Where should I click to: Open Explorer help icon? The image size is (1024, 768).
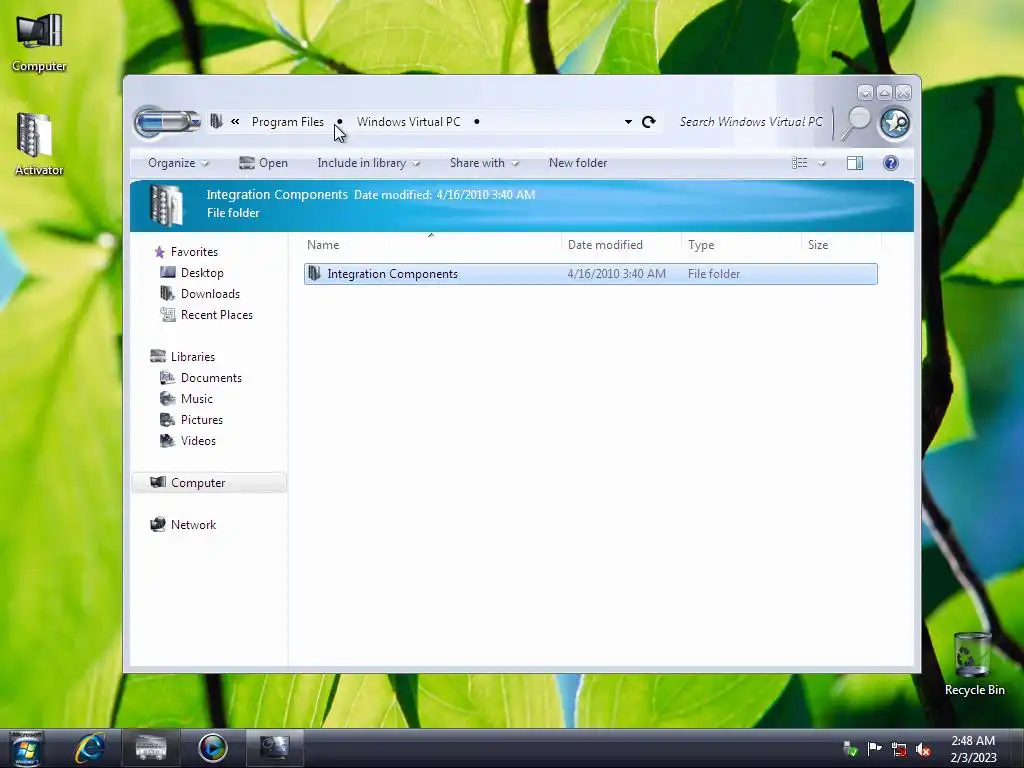[x=891, y=163]
